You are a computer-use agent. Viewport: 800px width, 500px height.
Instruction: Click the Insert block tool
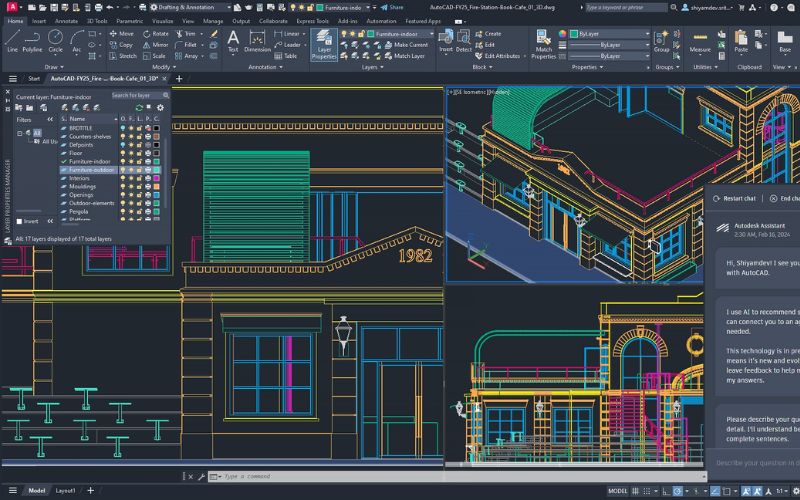tap(445, 39)
